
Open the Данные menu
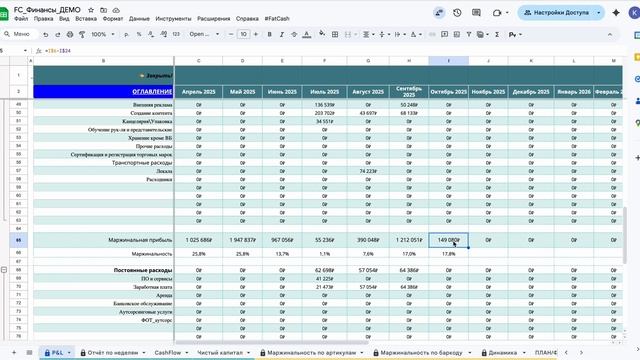(139, 19)
